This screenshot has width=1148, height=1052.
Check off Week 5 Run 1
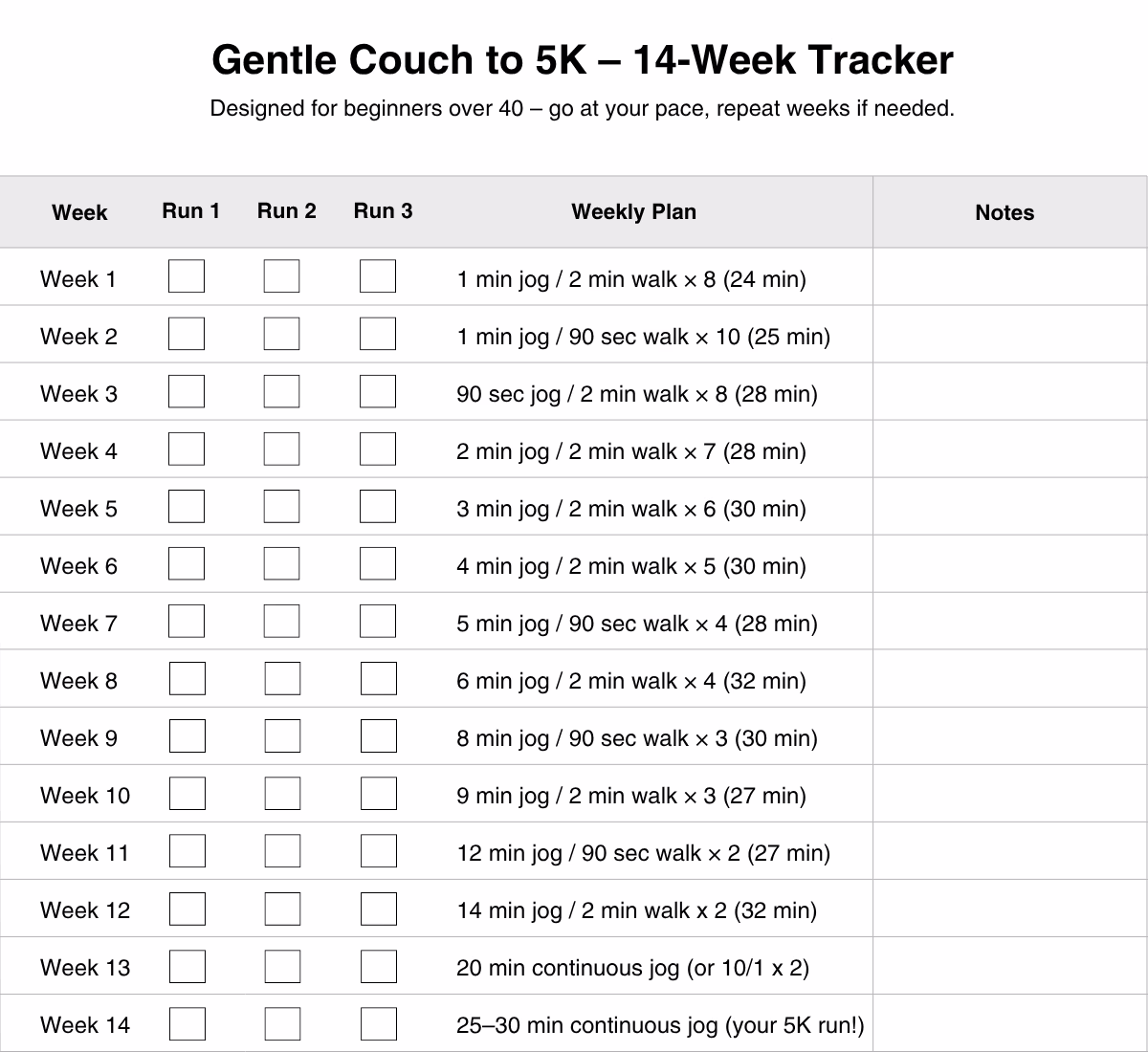tap(187, 507)
